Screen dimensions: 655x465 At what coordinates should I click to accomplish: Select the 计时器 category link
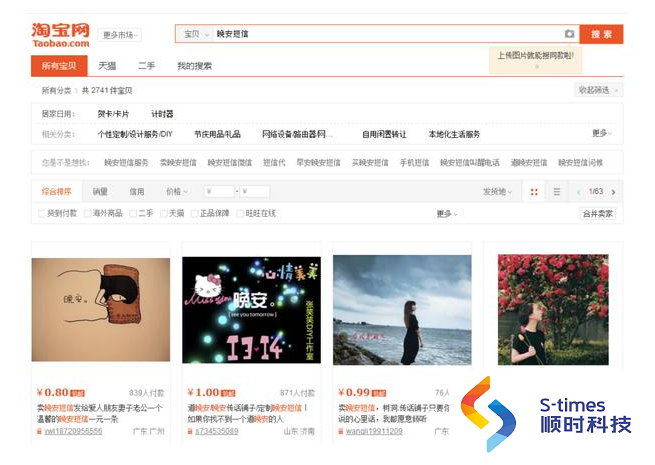point(162,114)
